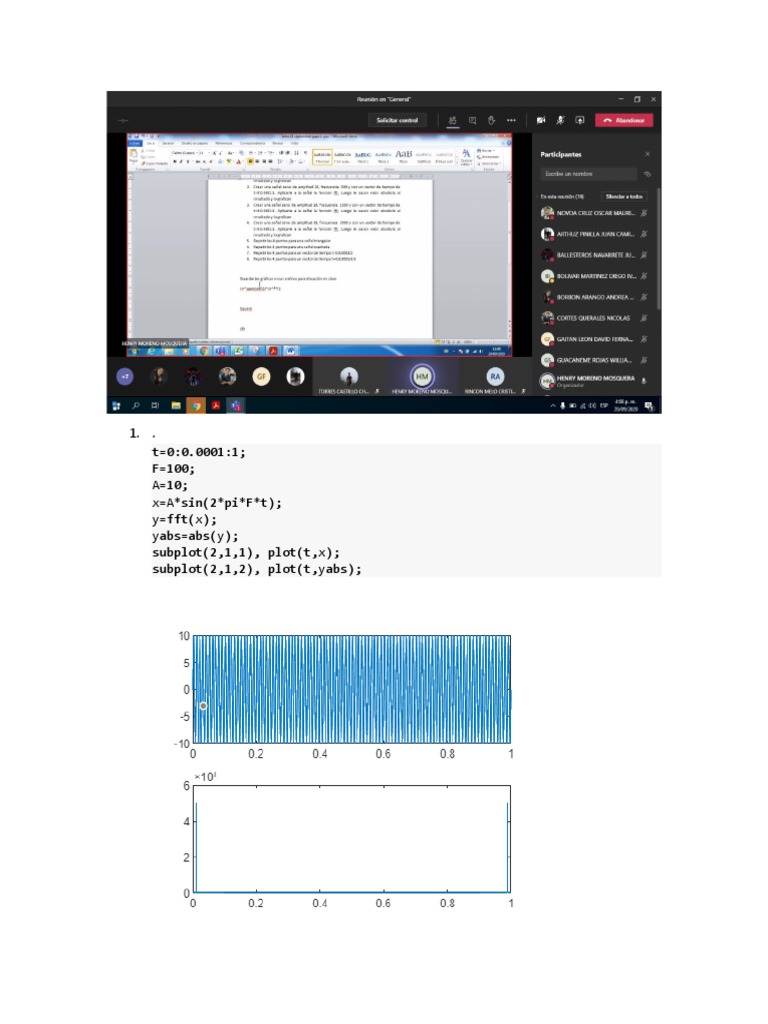
Task: Select participant ARTHUZ PINILLA JUAN CAMI...
Action: (x=595, y=234)
